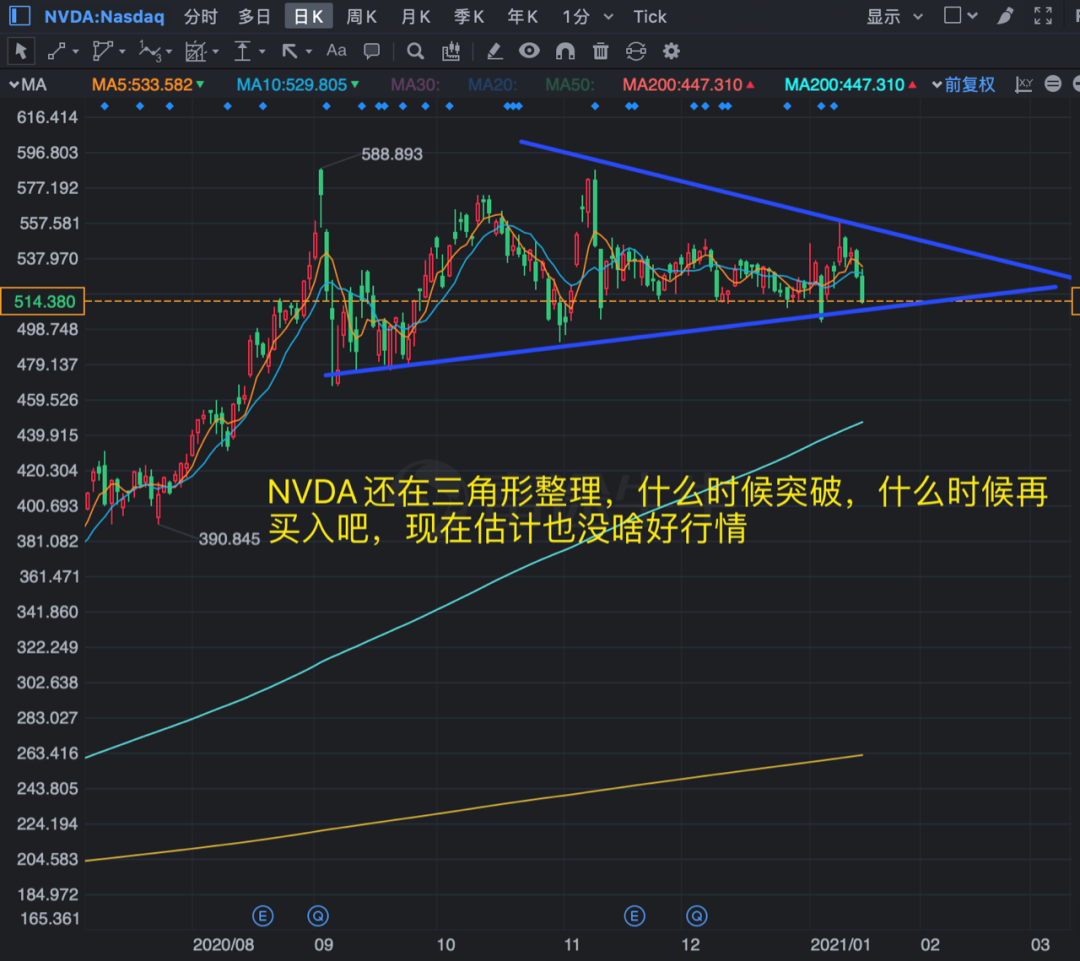Toggle the magnet snap mode

[565, 51]
